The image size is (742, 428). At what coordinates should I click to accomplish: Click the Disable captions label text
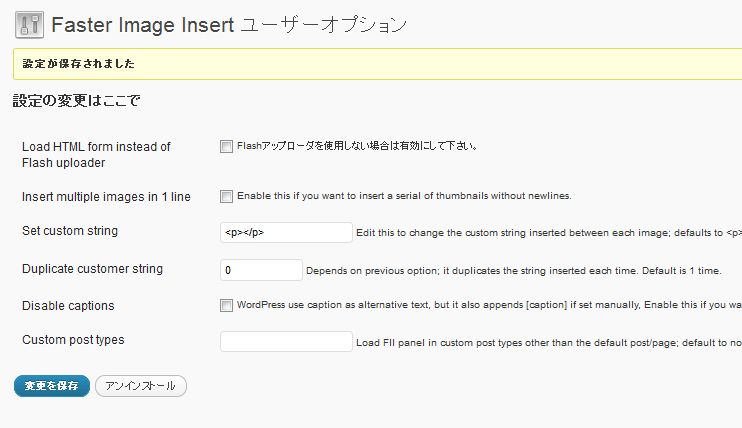pos(68,306)
